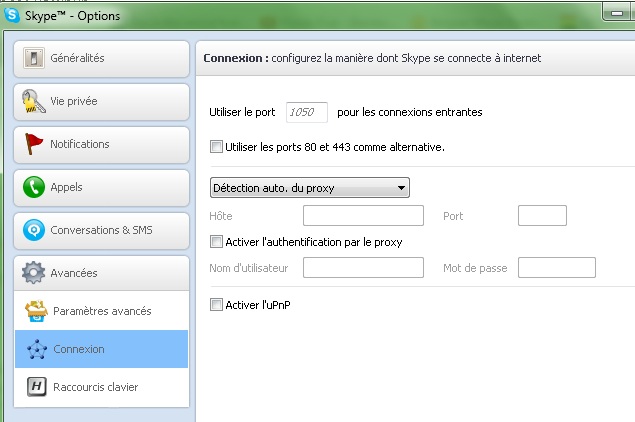The width and height of the screenshot is (635, 422).
Task: Open the Détection auto. du proxy dropdown
Action: 310,188
